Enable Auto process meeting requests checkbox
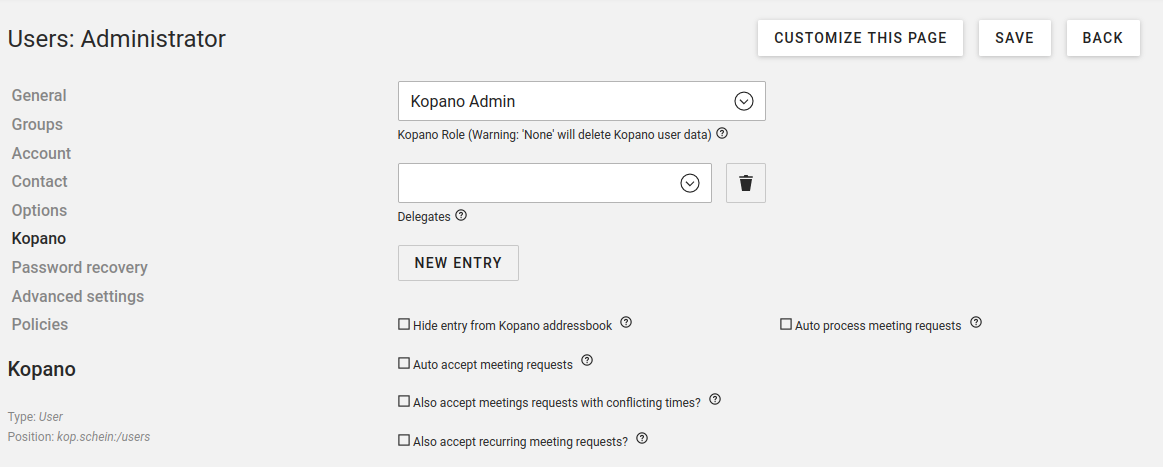Viewport: 1163px width, 467px height. coord(786,324)
